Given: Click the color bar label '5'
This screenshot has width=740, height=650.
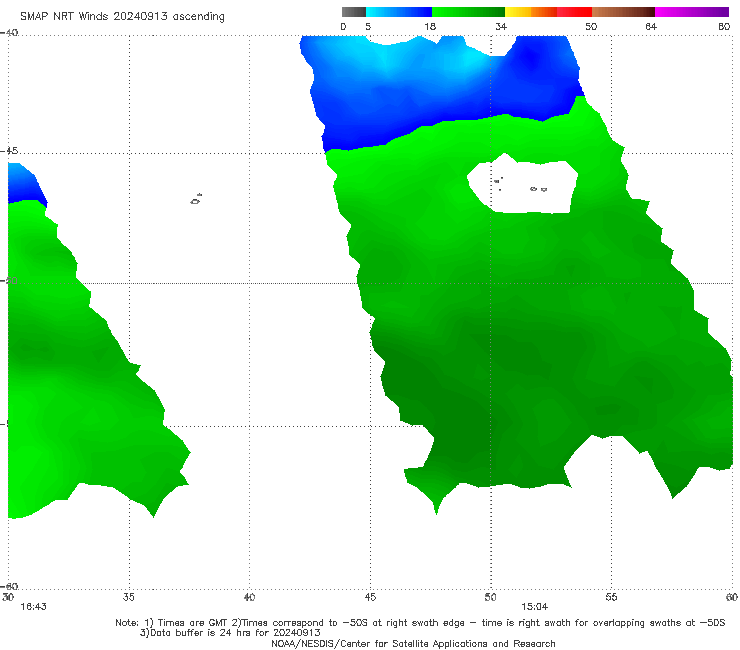Looking at the screenshot, I should pyautogui.click(x=368, y=26).
